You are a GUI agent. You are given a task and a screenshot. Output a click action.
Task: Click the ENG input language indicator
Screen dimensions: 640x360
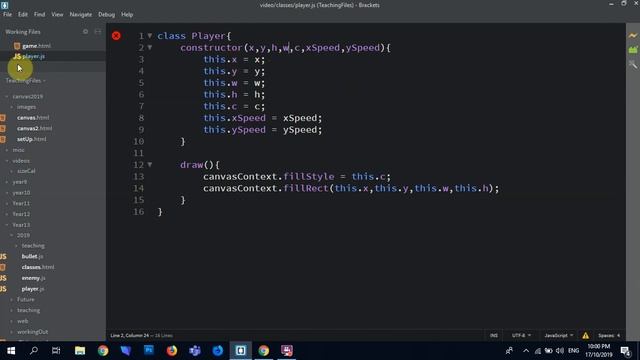[573, 351]
